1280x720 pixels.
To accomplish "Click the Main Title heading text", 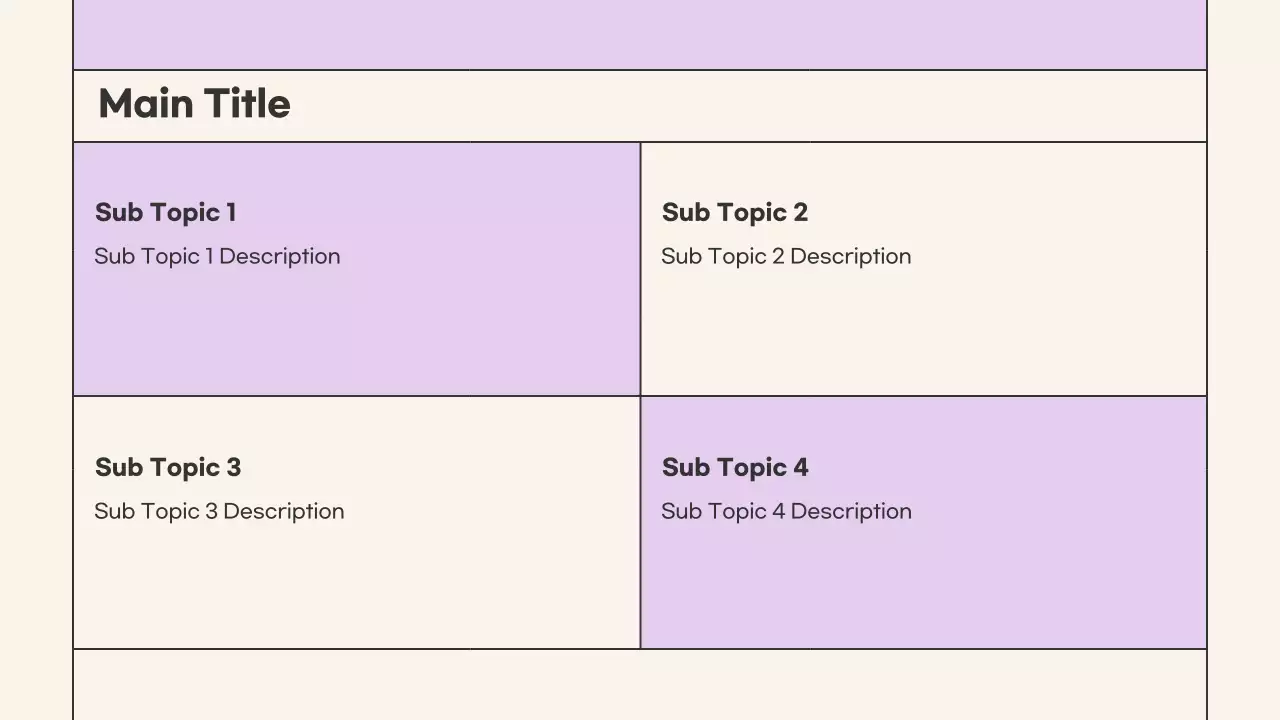I will point(194,104).
